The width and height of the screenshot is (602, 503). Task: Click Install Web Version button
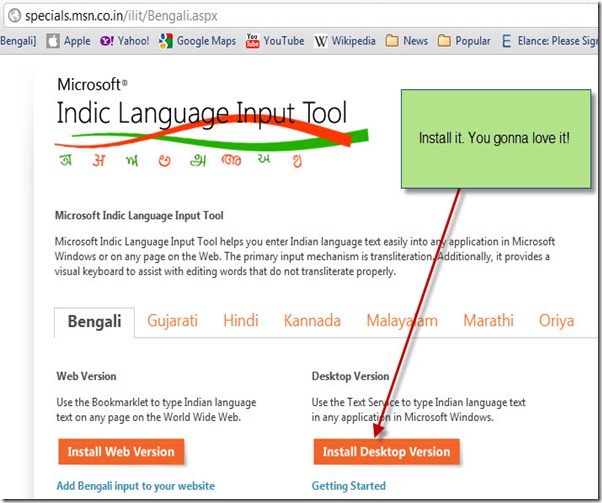[121, 452]
